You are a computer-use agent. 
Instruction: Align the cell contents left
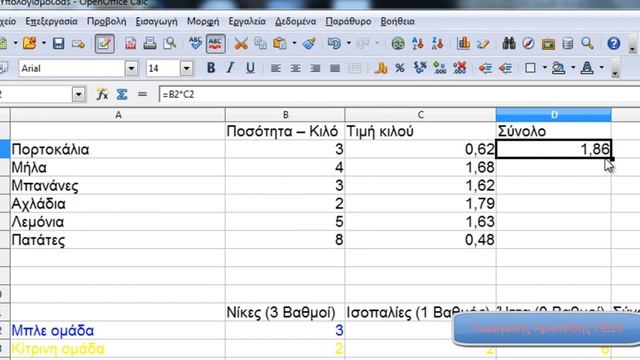[276, 68]
